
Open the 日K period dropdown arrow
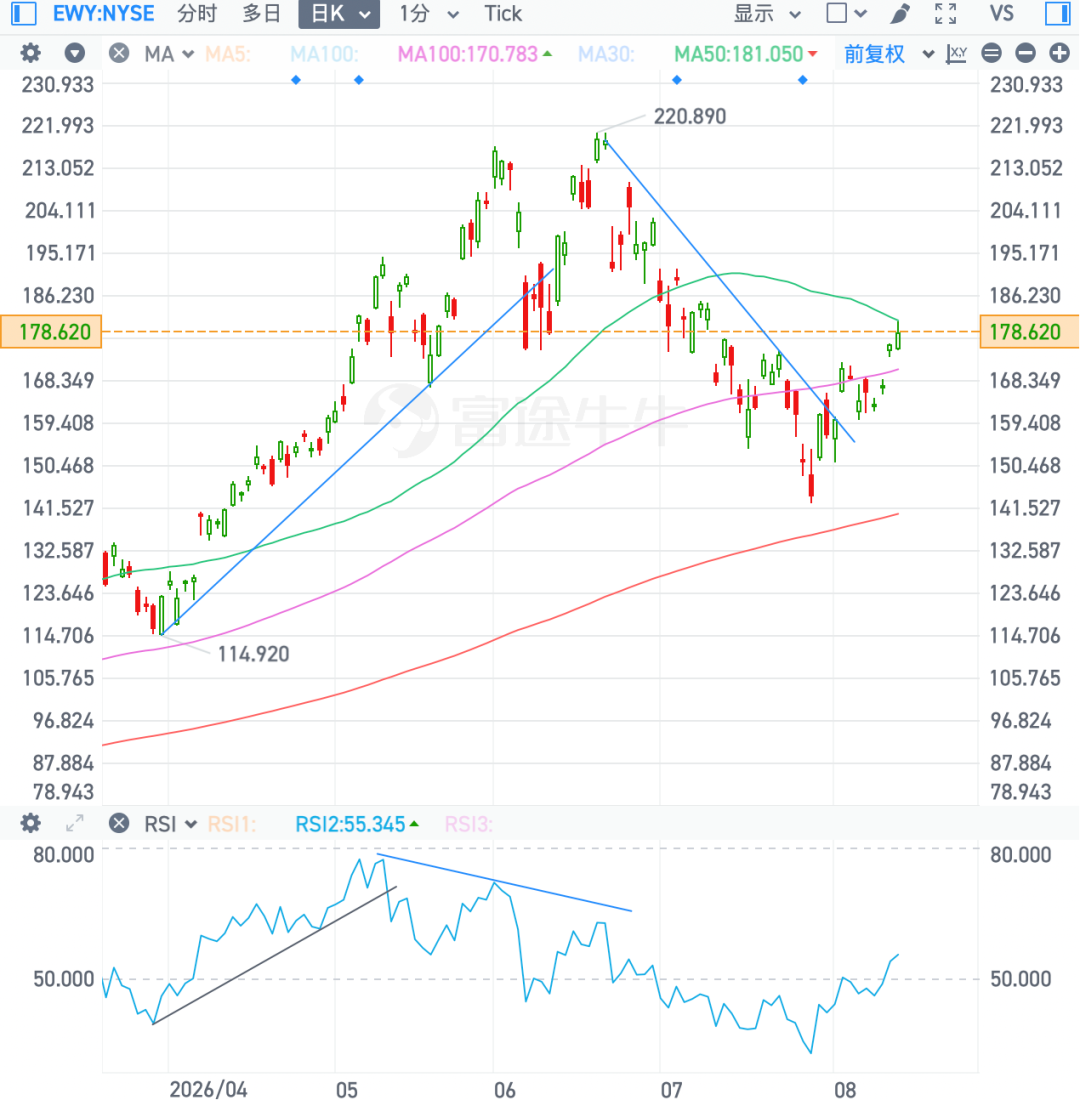click(364, 14)
